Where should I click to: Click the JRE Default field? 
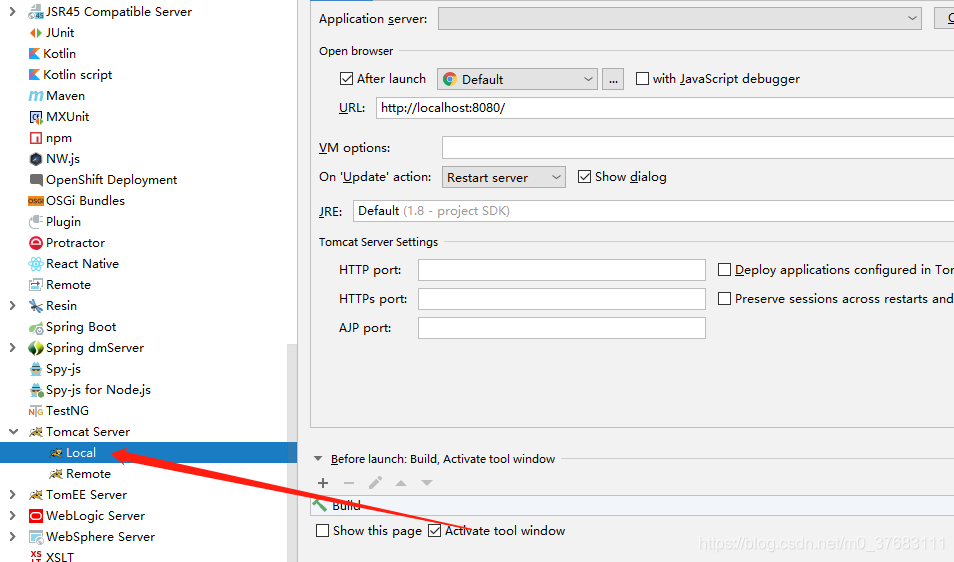pos(653,211)
